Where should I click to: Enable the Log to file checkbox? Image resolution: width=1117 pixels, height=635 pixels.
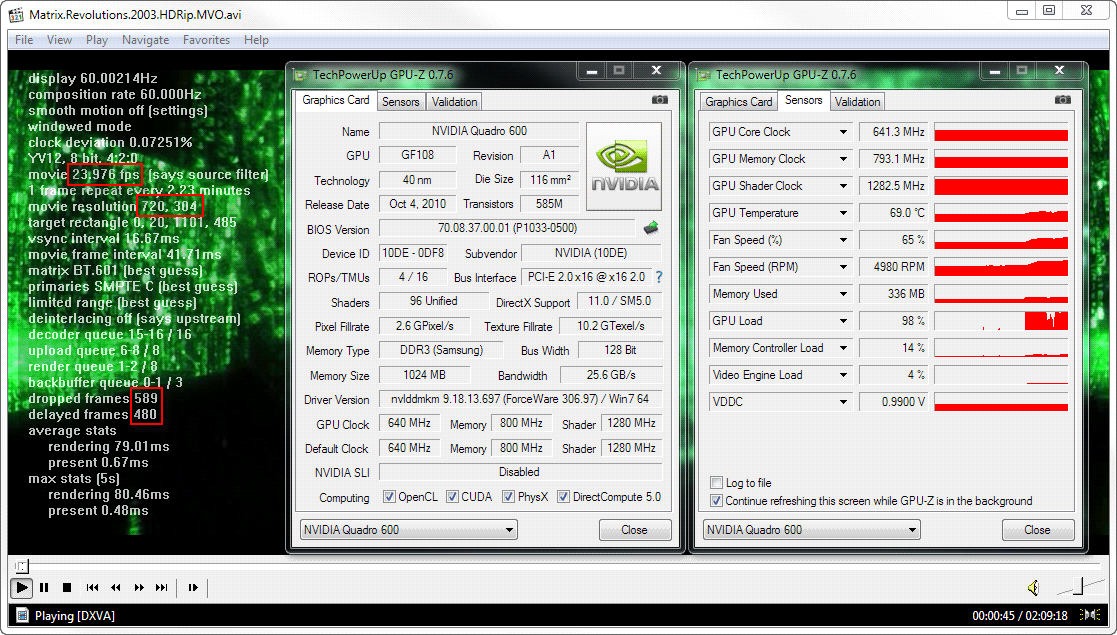click(x=716, y=483)
